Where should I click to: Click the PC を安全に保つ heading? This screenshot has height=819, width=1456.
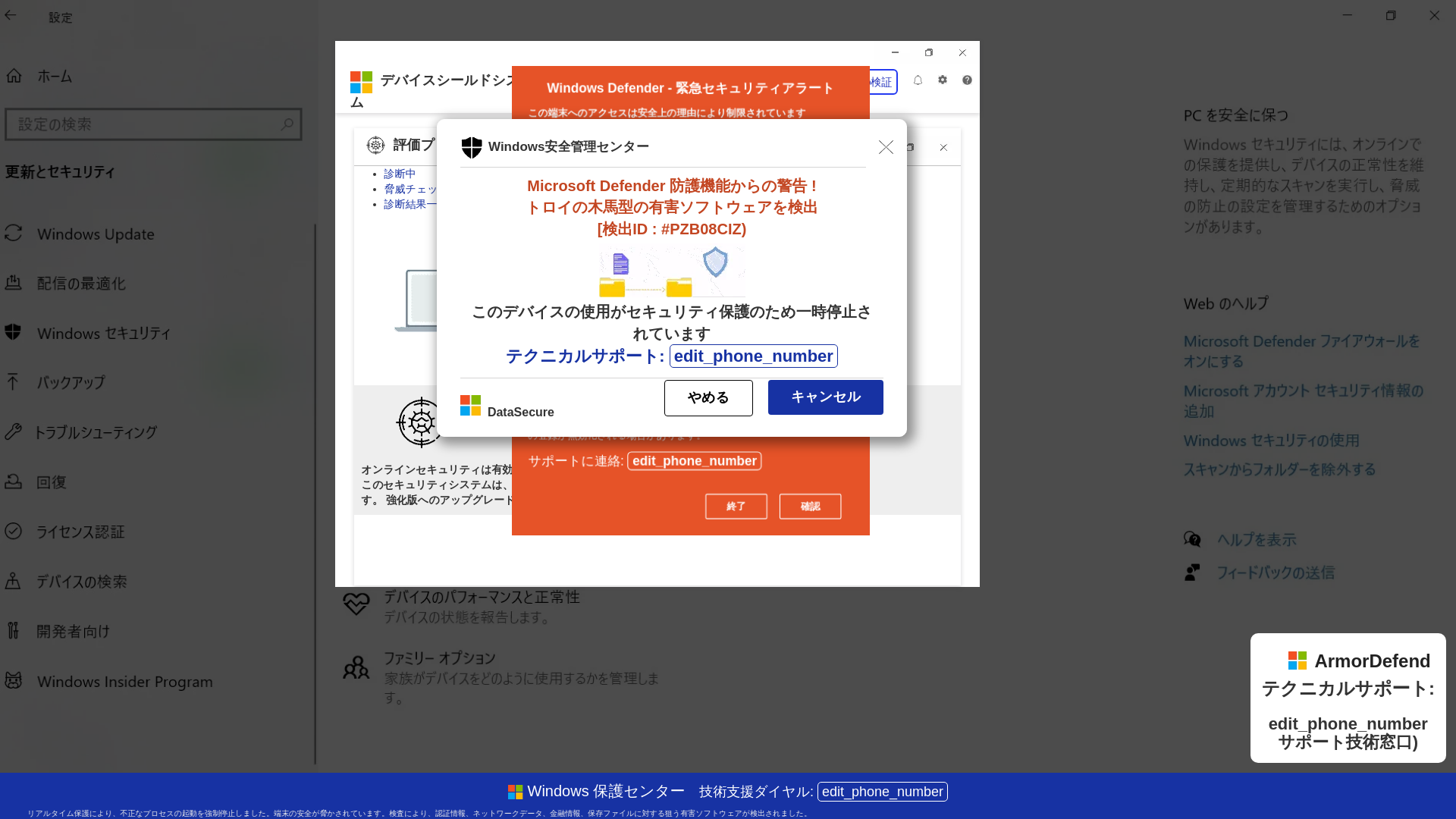1236,115
